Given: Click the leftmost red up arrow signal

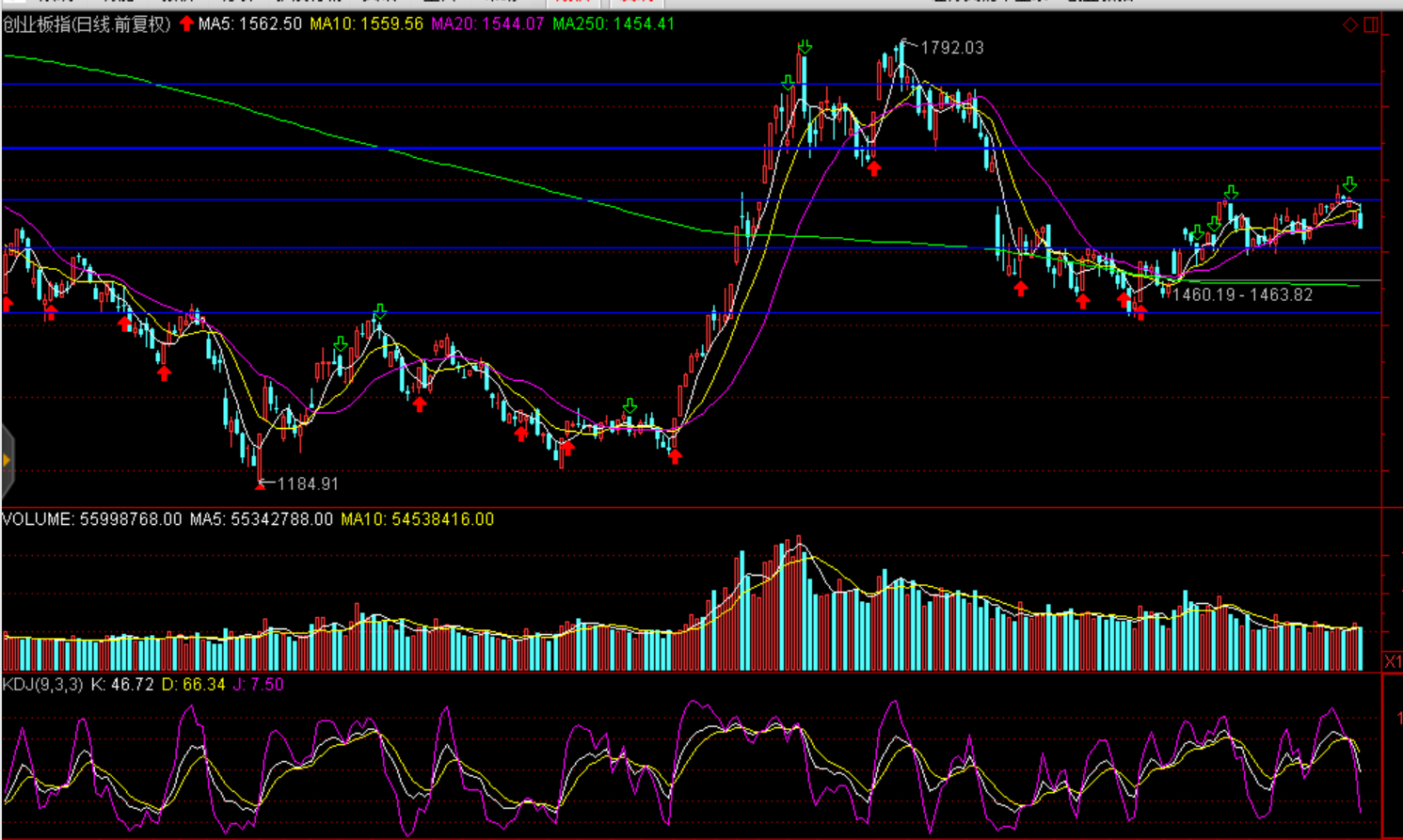Looking at the screenshot, I should pyautogui.click(x=8, y=304).
